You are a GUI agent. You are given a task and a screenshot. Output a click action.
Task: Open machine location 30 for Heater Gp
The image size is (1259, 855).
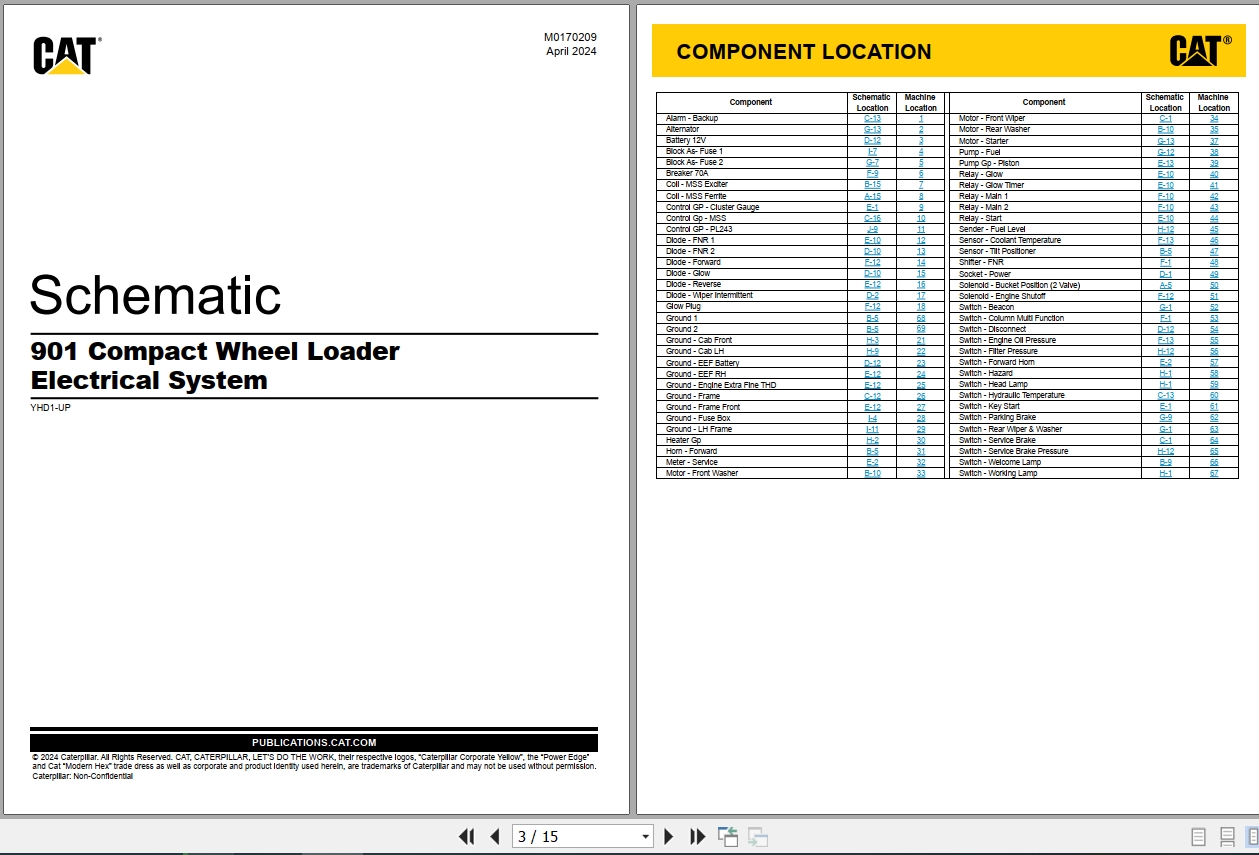point(921,440)
